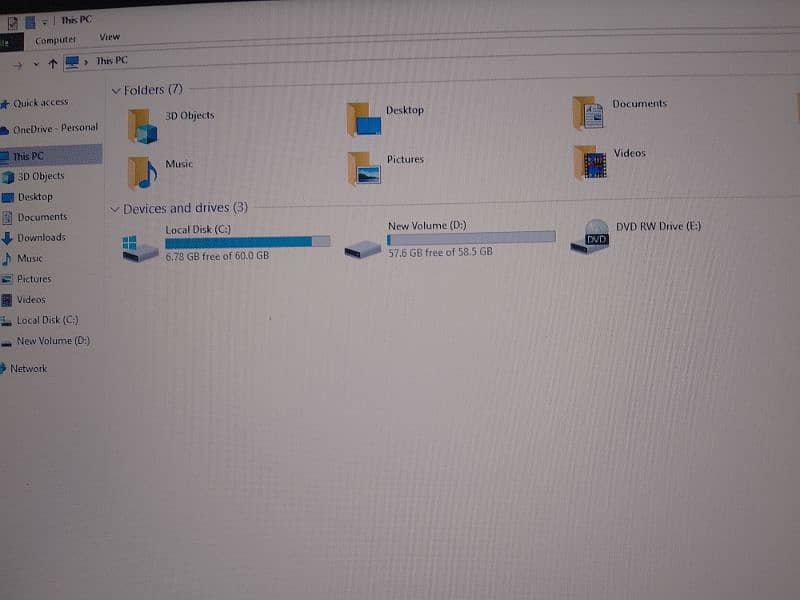Go up one level with the Up arrow
The height and width of the screenshot is (600, 800).
[x=53, y=64]
